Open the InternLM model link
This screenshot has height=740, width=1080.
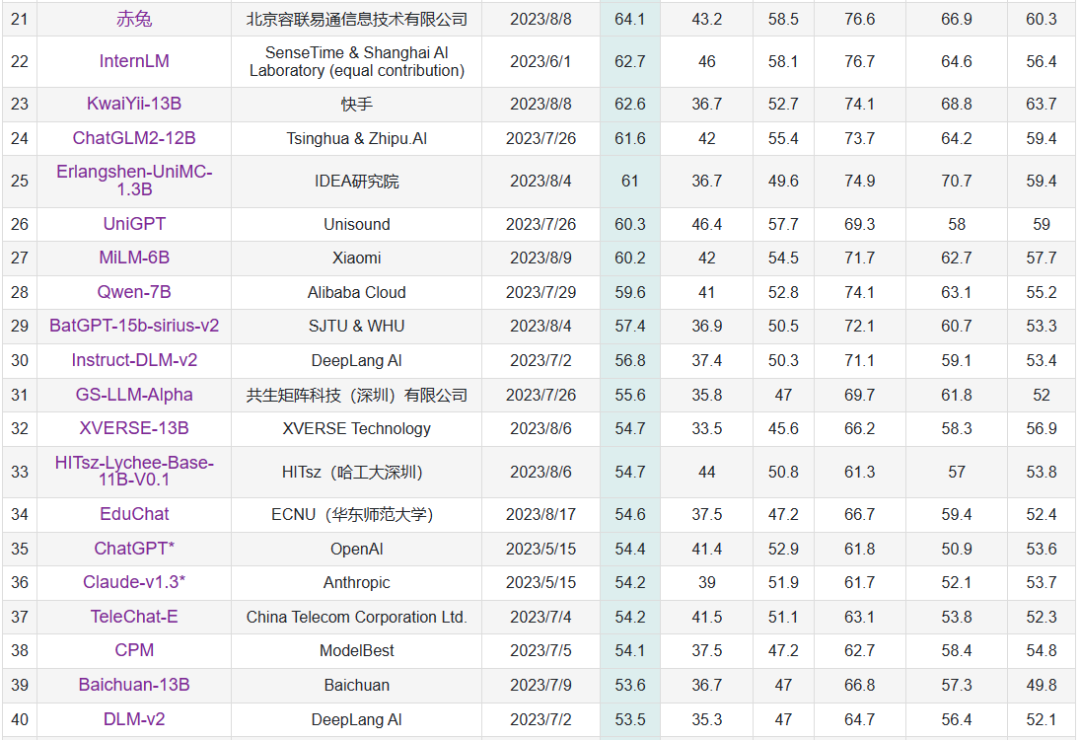click(134, 61)
